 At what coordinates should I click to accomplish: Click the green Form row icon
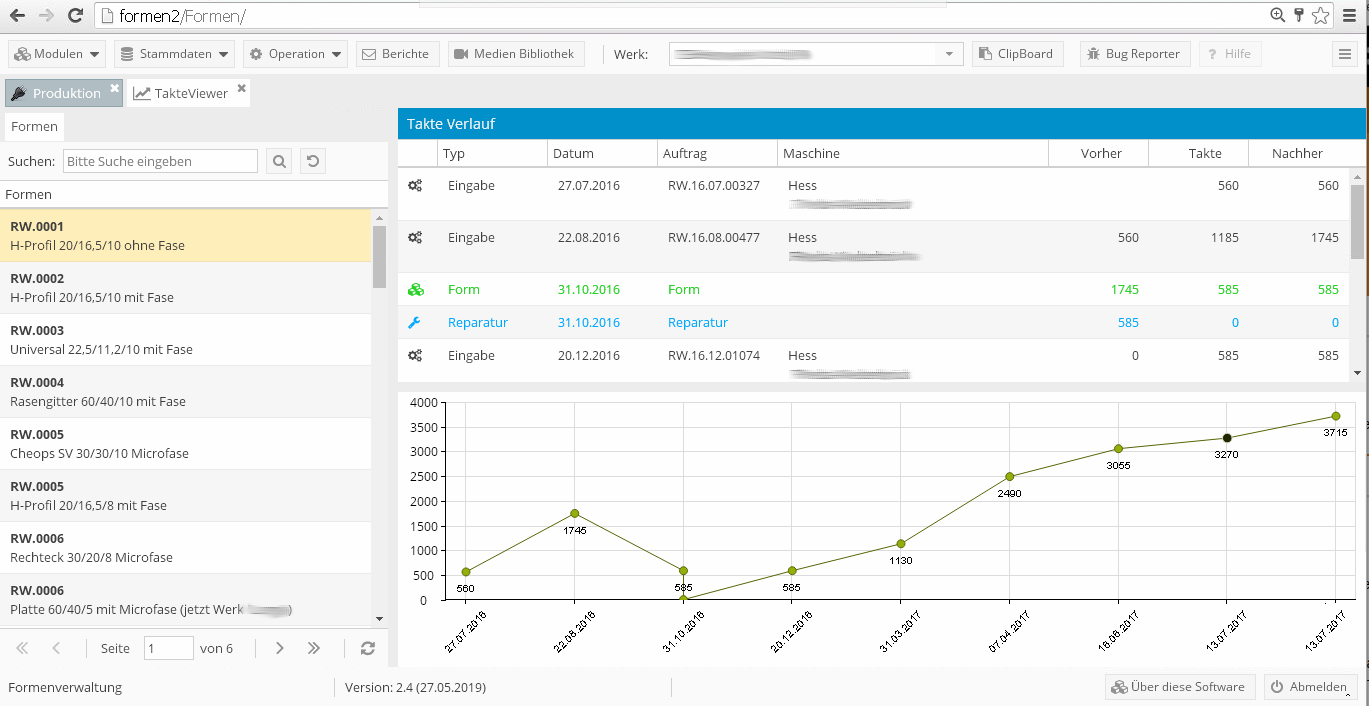[415, 289]
